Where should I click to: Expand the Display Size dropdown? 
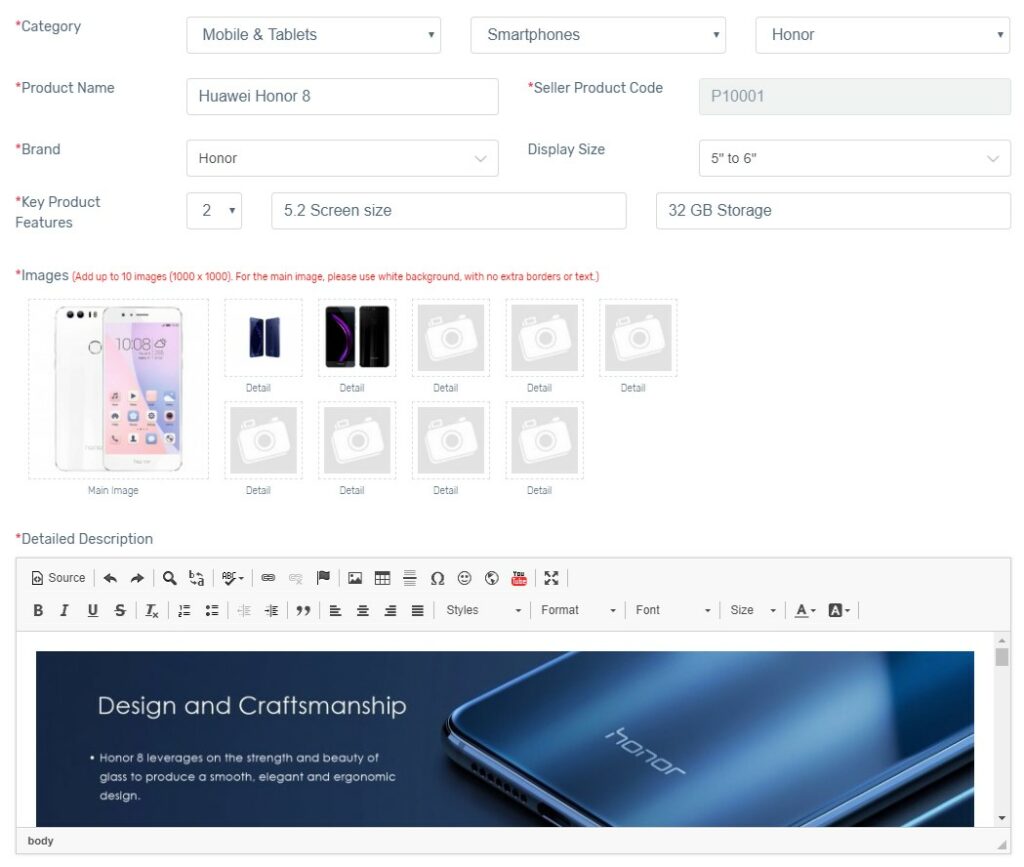855,158
